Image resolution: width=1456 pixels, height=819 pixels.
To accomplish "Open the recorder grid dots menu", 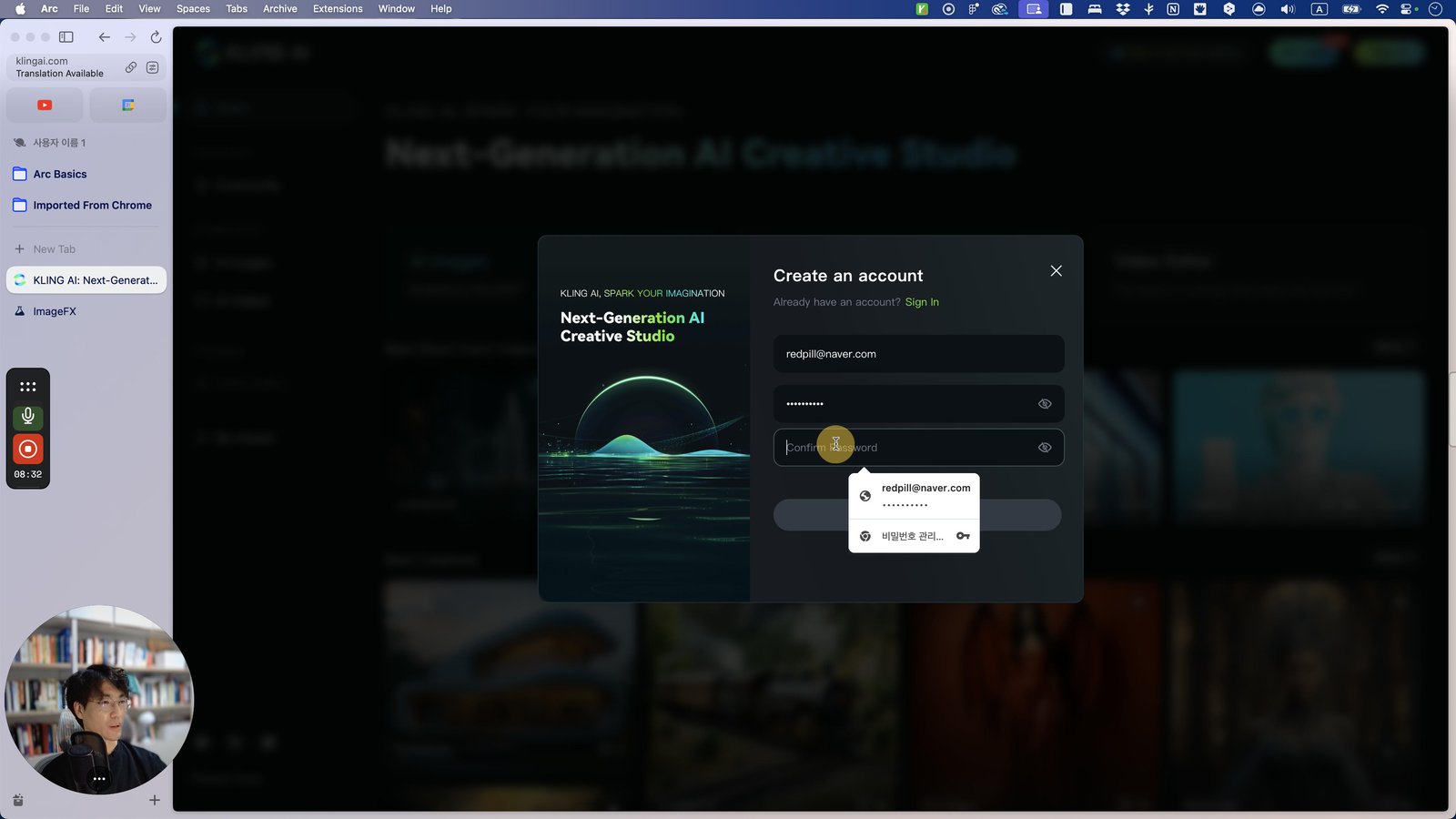I will point(28,386).
